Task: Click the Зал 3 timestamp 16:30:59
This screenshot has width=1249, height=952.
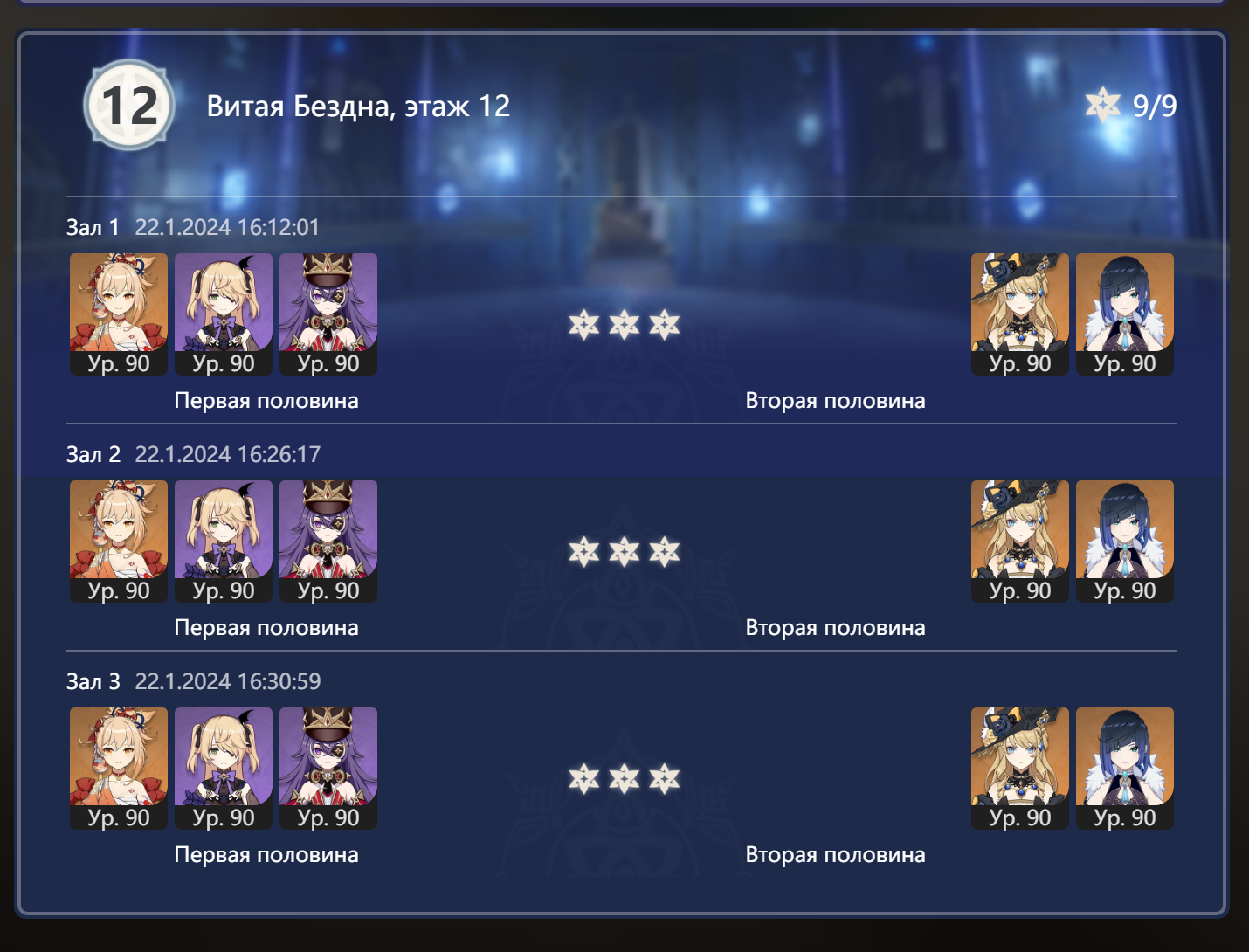Action: 228,681
